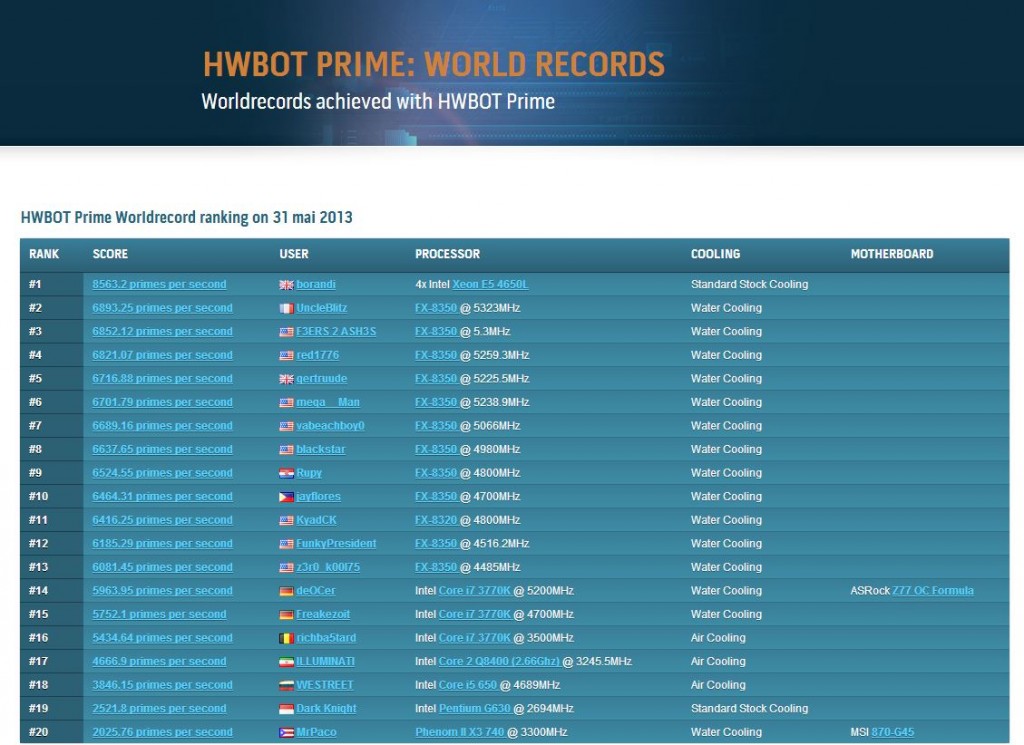The image size is (1024, 745).
Task: Click the SCORE column header
Action: click(x=110, y=254)
